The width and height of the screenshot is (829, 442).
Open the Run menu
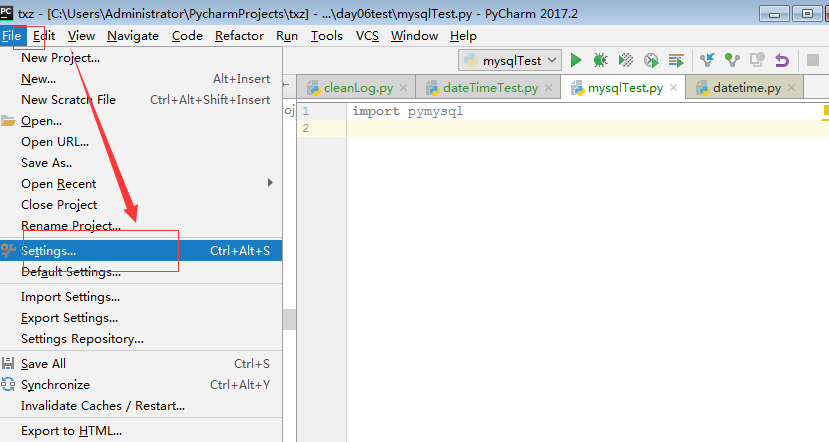click(287, 36)
